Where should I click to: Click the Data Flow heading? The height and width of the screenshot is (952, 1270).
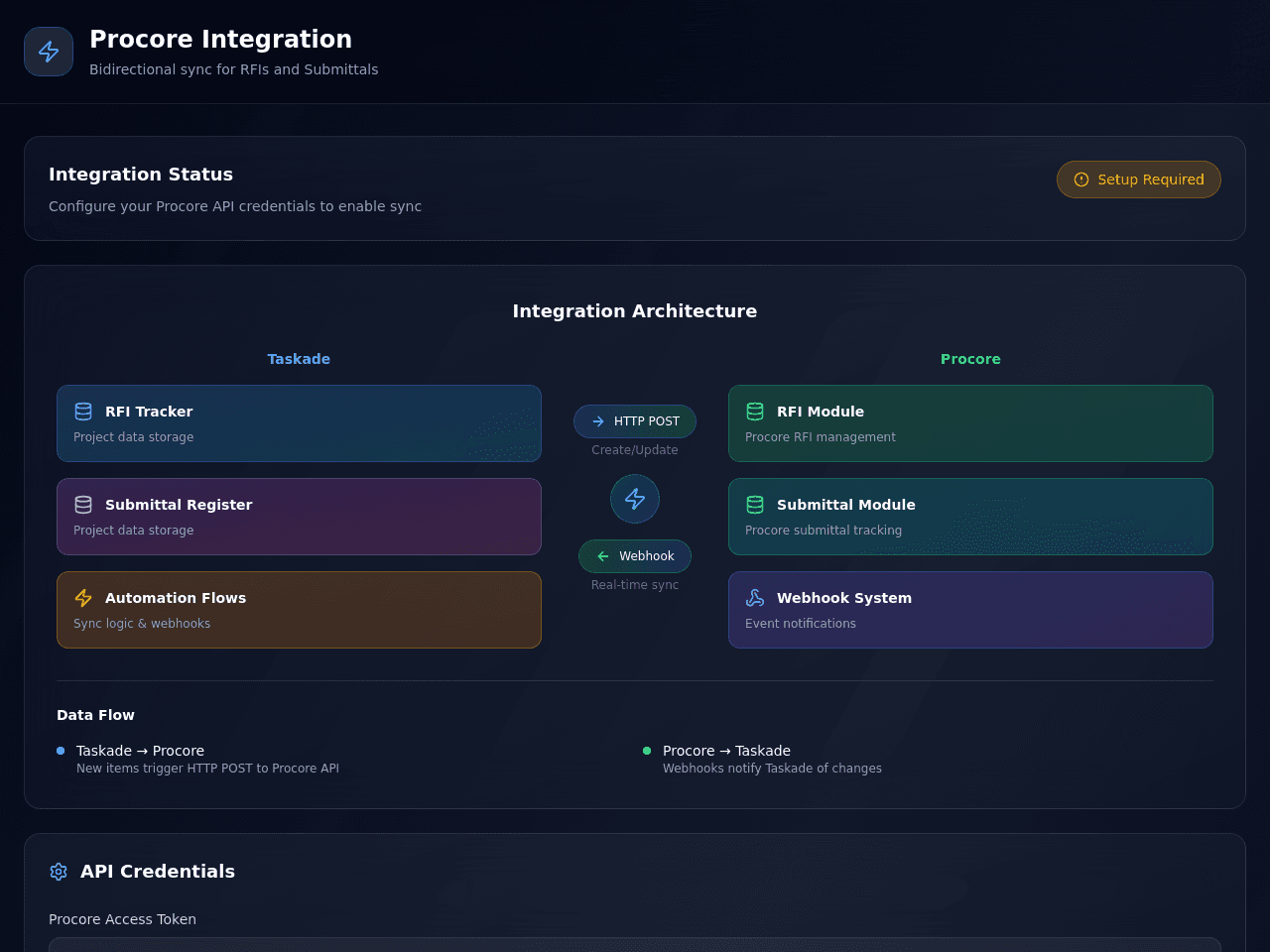[95, 715]
